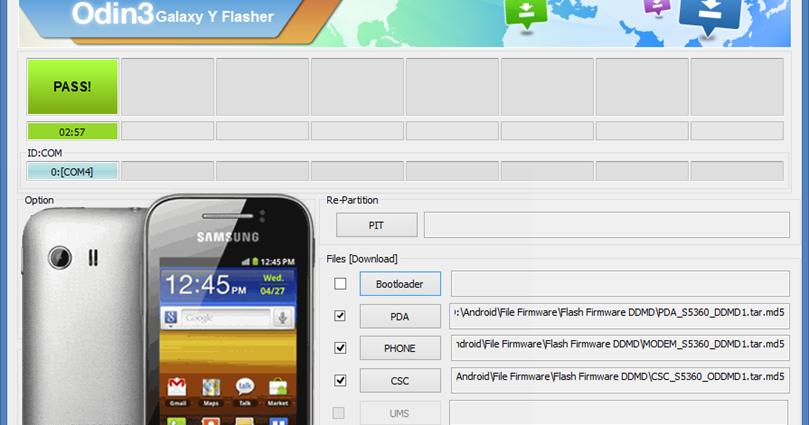Click the empty Bootloader path field
Screen dimensions: 809x425
tap(620, 284)
